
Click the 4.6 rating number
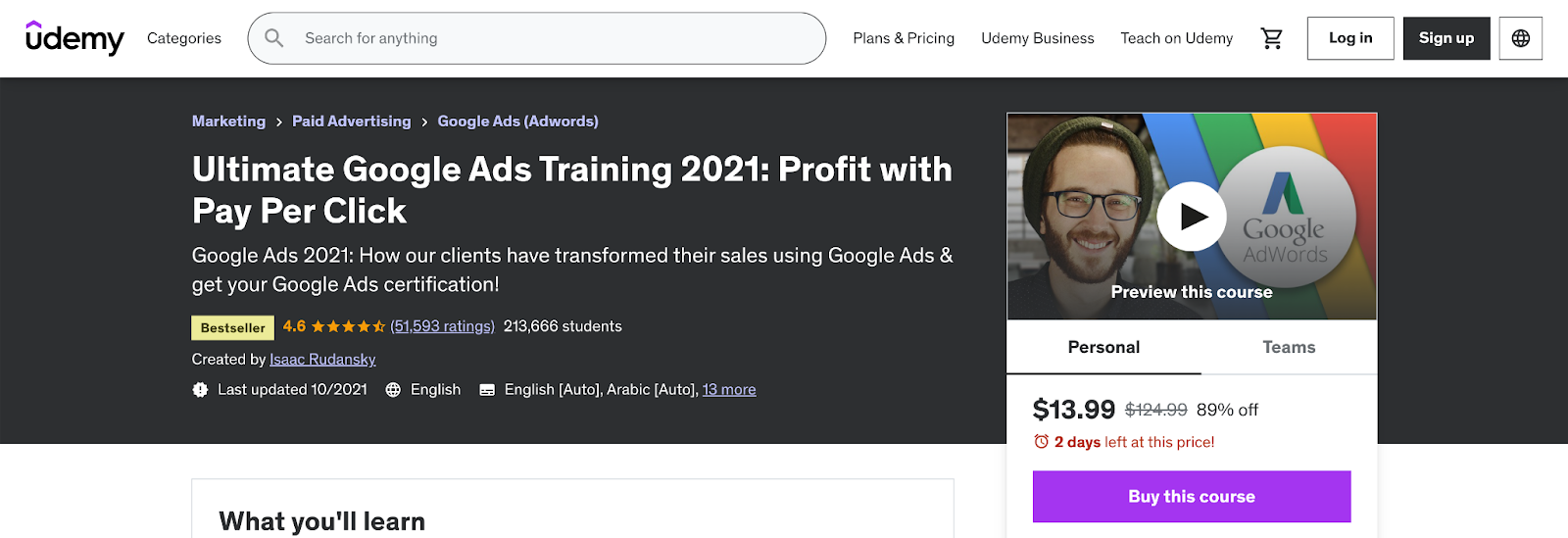click(294, 326)
